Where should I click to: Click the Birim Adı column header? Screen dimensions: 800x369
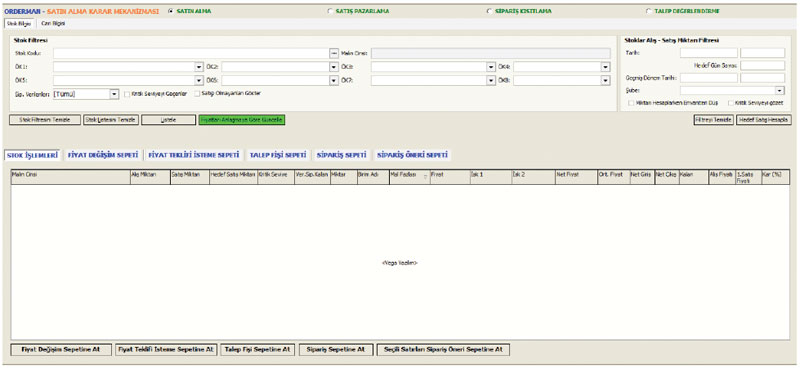[x=373, y=177]
